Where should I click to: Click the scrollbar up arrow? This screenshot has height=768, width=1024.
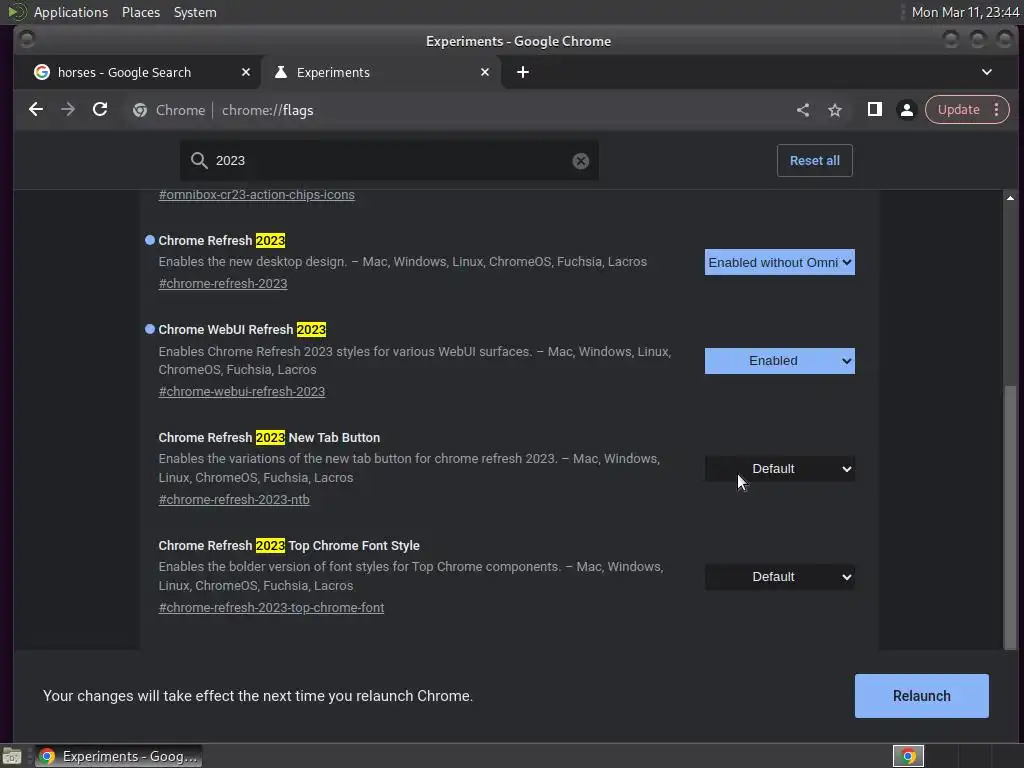[x=1010, y=198]
